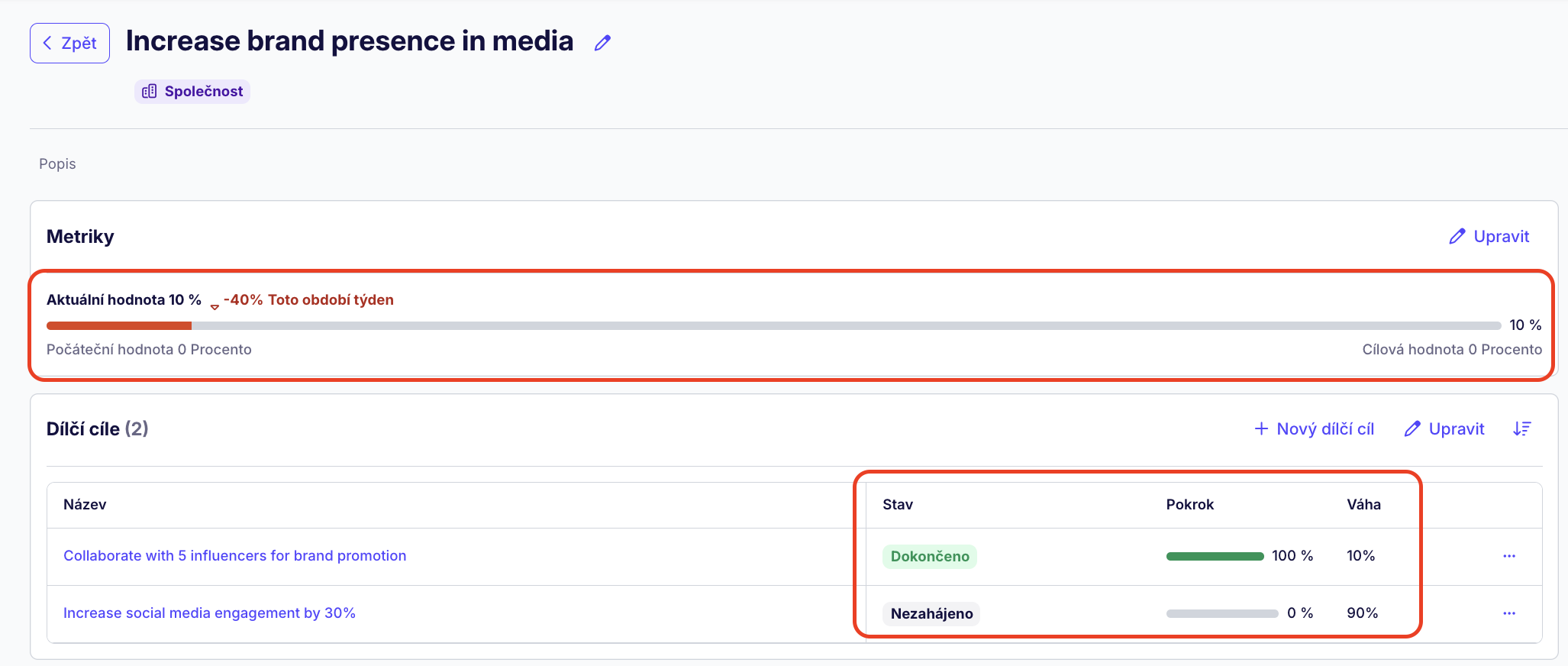
Task: Click the Dokončeno status badge
Action: coord(930,556)
